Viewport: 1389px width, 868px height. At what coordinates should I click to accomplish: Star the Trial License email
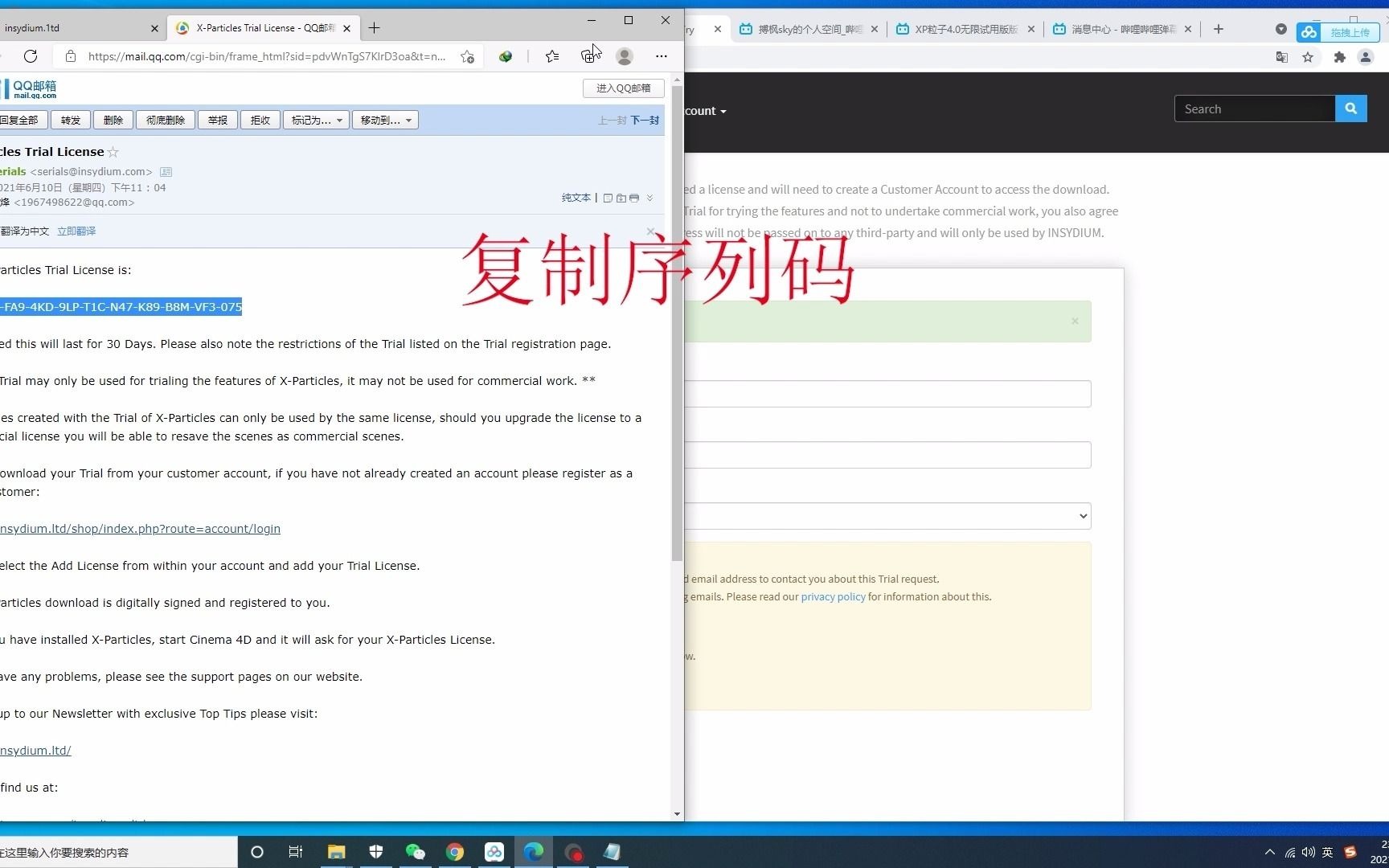(113, 152)
